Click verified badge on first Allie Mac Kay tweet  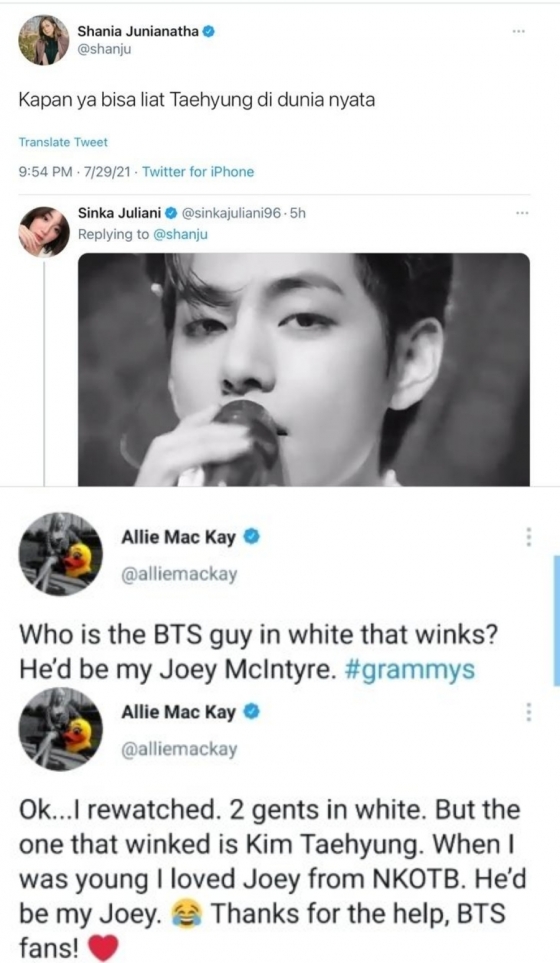(252, 537)
